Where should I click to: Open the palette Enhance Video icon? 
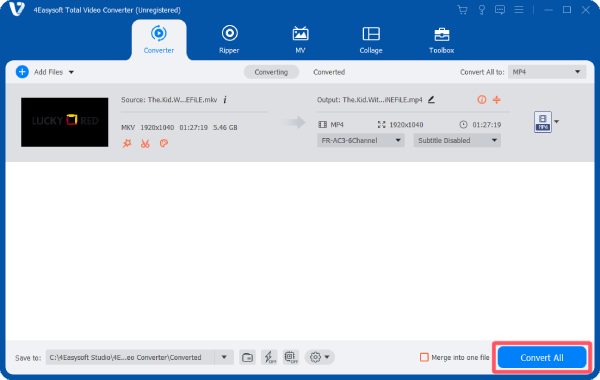(x=164, y=144)
